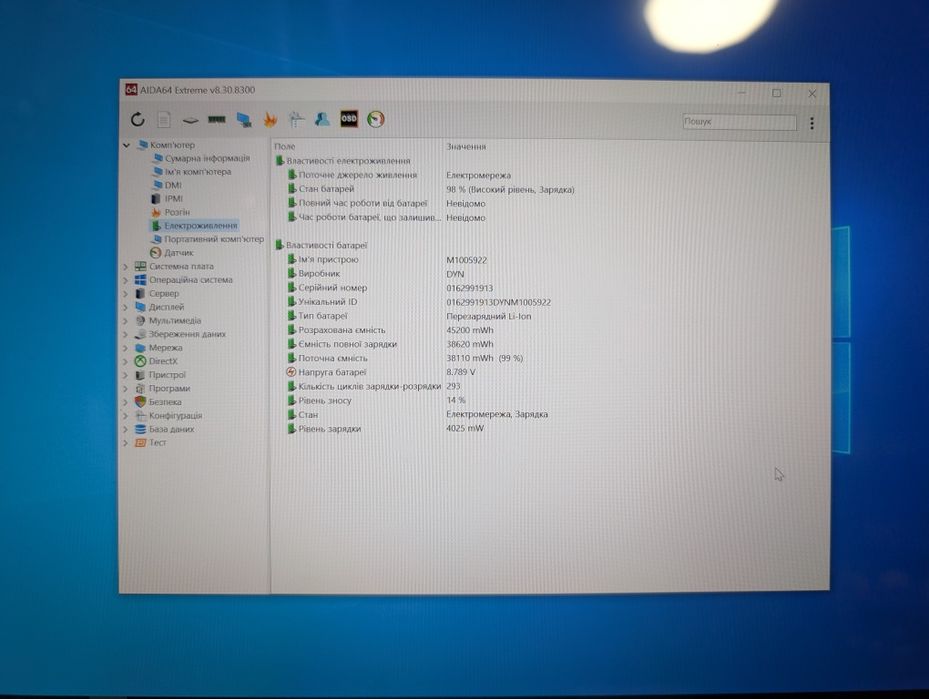929x699 pixels.
Task: Select Мультимедіа in the tree
Action: (175, 321)
